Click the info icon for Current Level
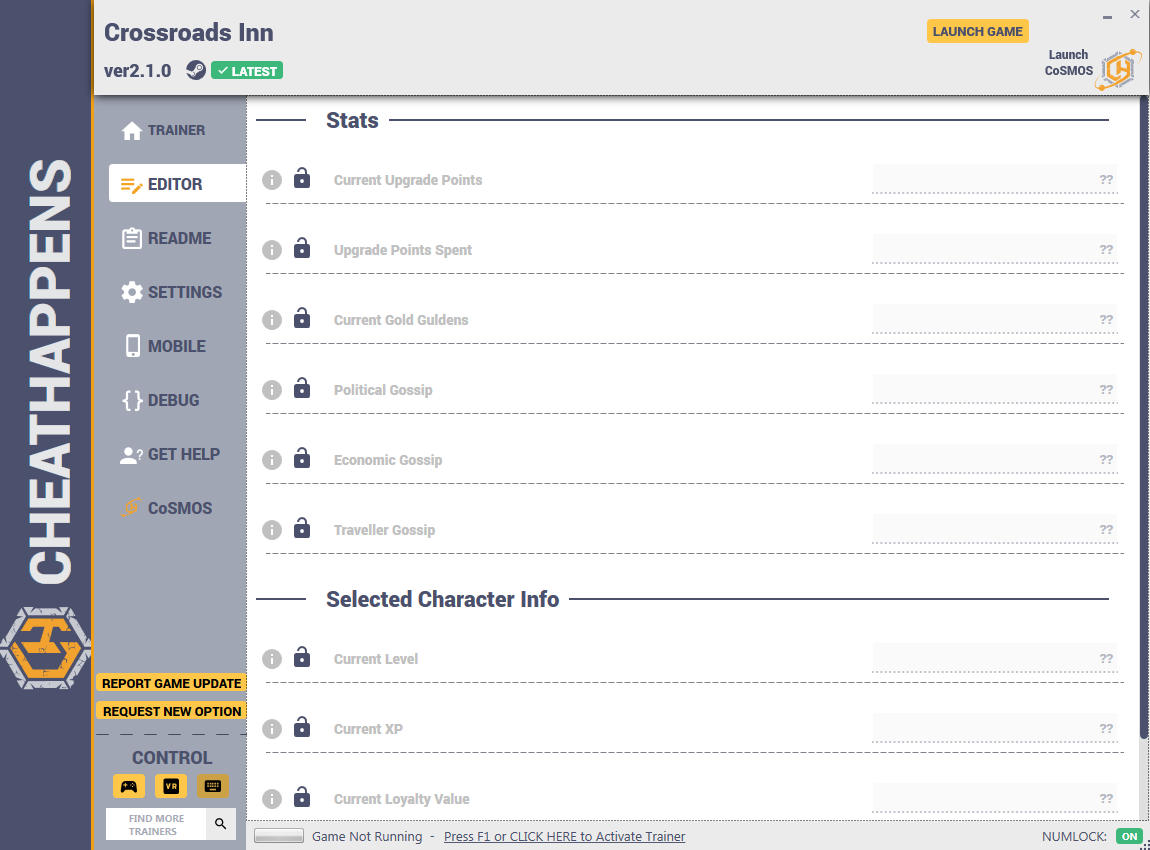1150x850 pixels. [272, 659]
